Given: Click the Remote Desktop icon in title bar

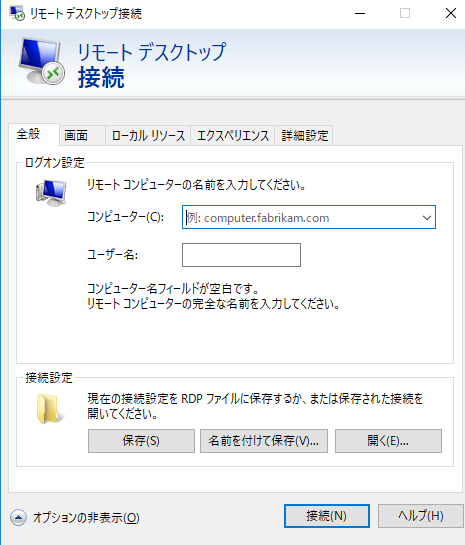Looking at the screenshot, I should [17, 13].
